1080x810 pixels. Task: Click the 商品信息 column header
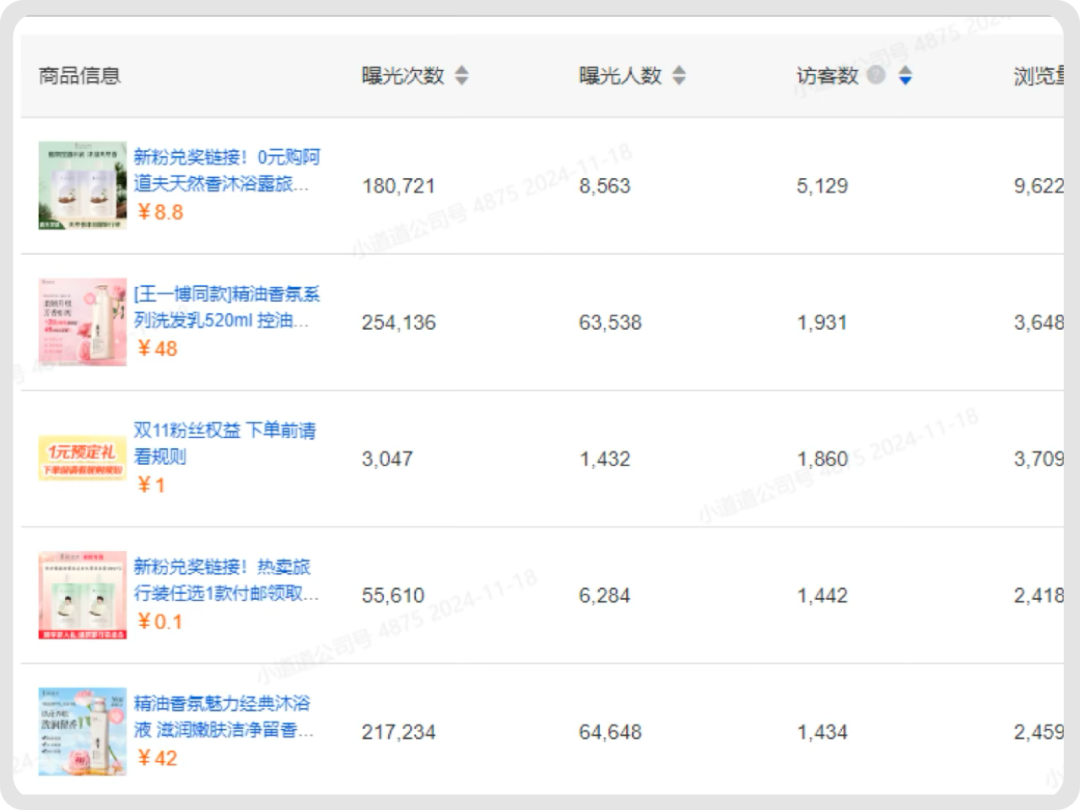point(80,76)
